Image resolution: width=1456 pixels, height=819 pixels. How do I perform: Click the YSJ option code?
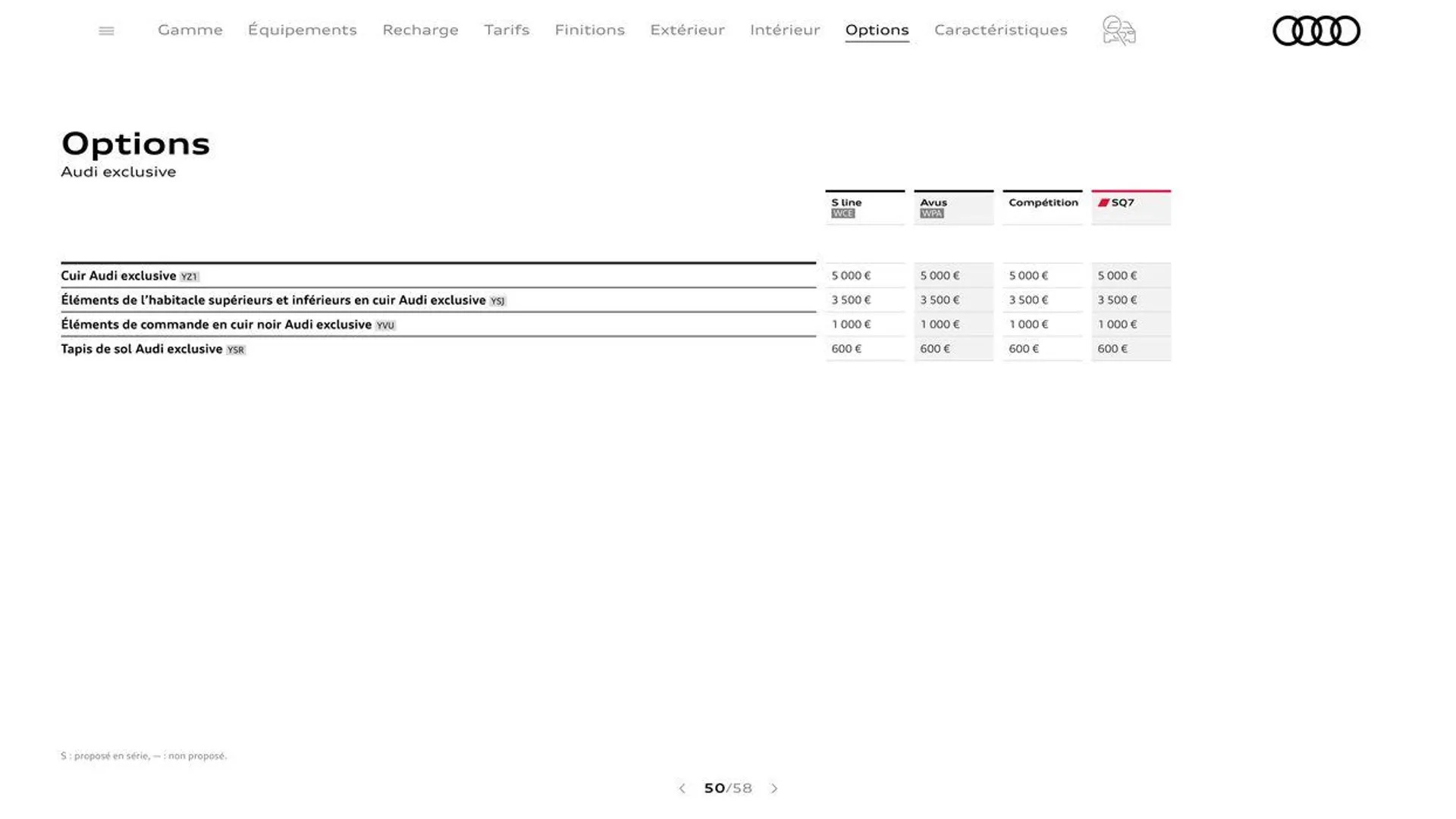coord(497,301)
